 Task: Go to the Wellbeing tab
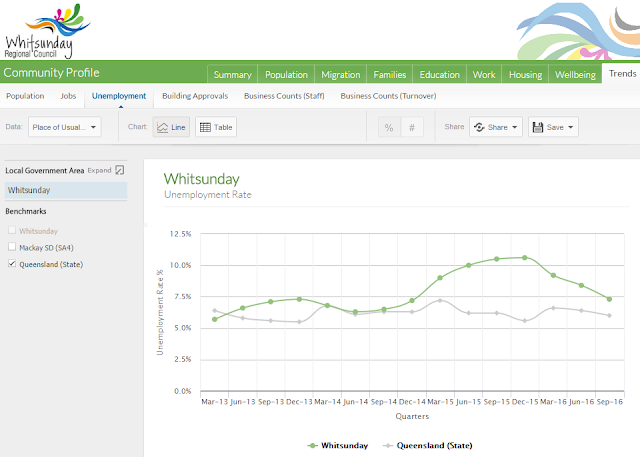[575, 74]
